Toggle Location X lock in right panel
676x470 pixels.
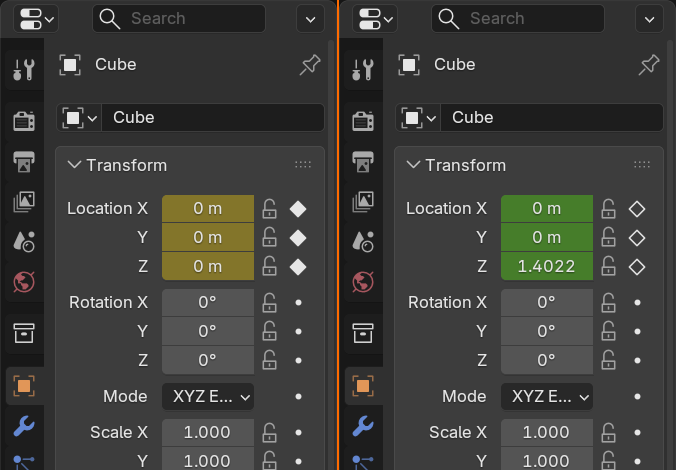click(608, 209)
